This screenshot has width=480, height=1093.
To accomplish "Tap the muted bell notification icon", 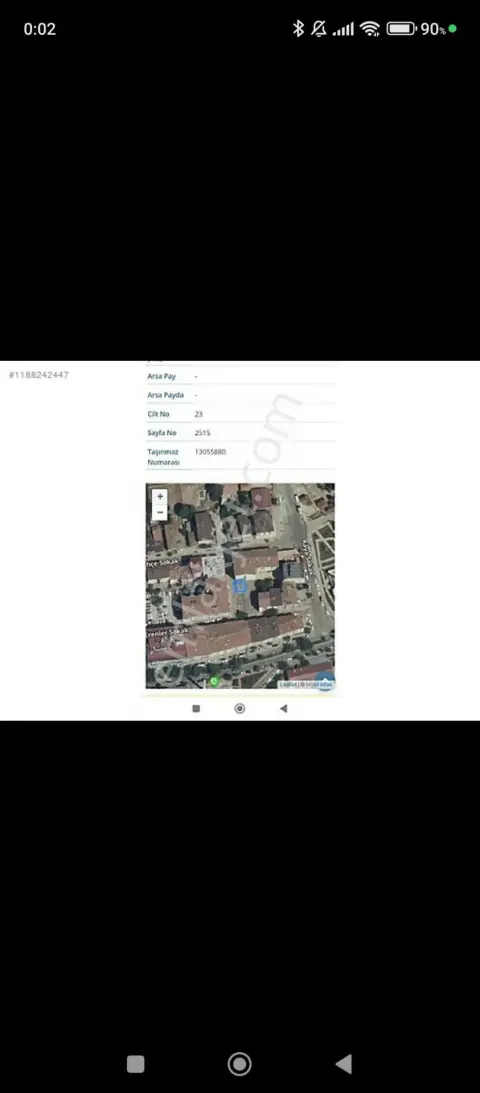I will (x=319, y=29).
